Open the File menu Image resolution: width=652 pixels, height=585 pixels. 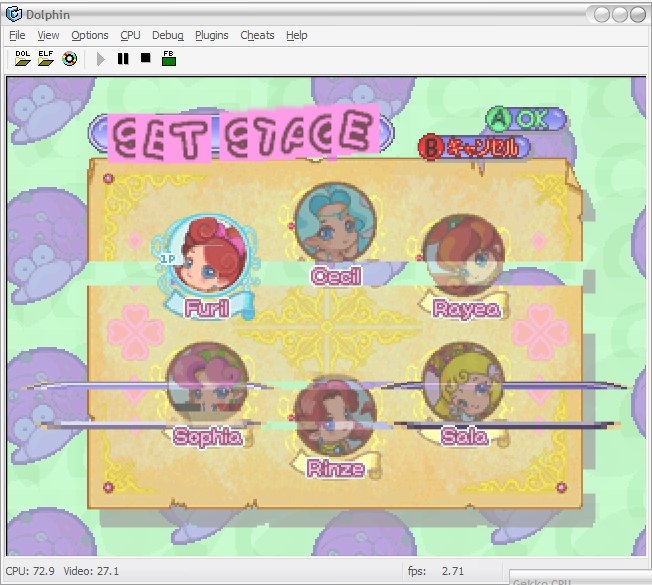click(x=17, y=35)
